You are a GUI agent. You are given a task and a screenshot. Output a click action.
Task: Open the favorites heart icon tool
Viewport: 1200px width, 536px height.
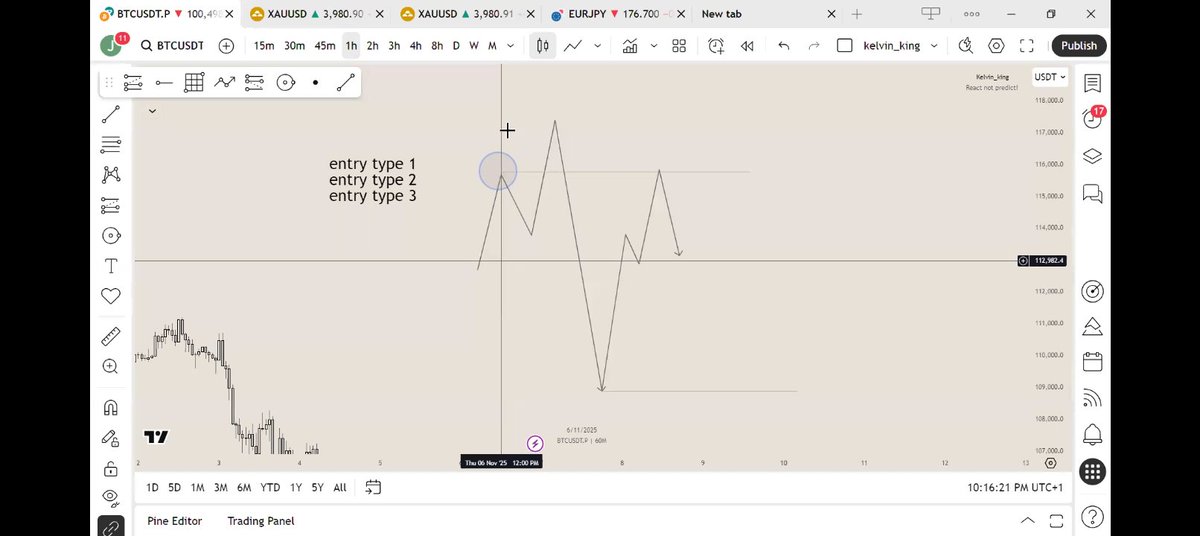tap(111, 296)
